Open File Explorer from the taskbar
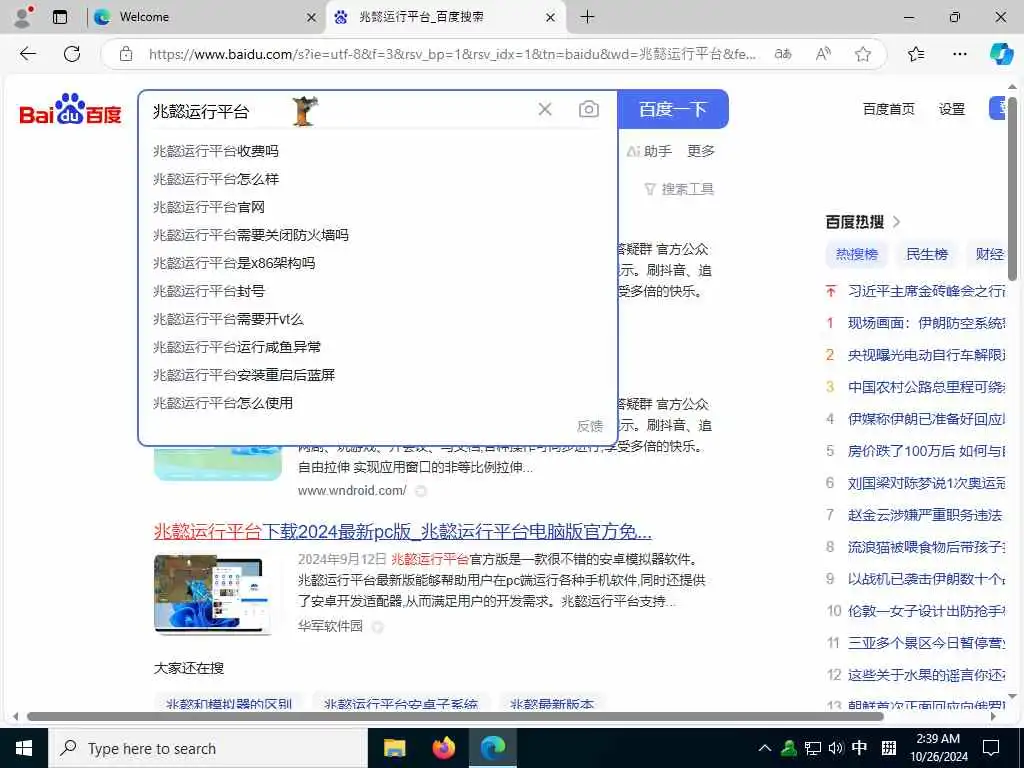 394,748
